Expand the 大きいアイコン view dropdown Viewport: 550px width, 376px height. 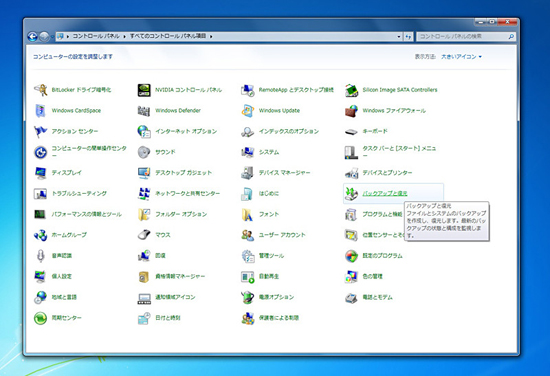(x=461, y=56)
